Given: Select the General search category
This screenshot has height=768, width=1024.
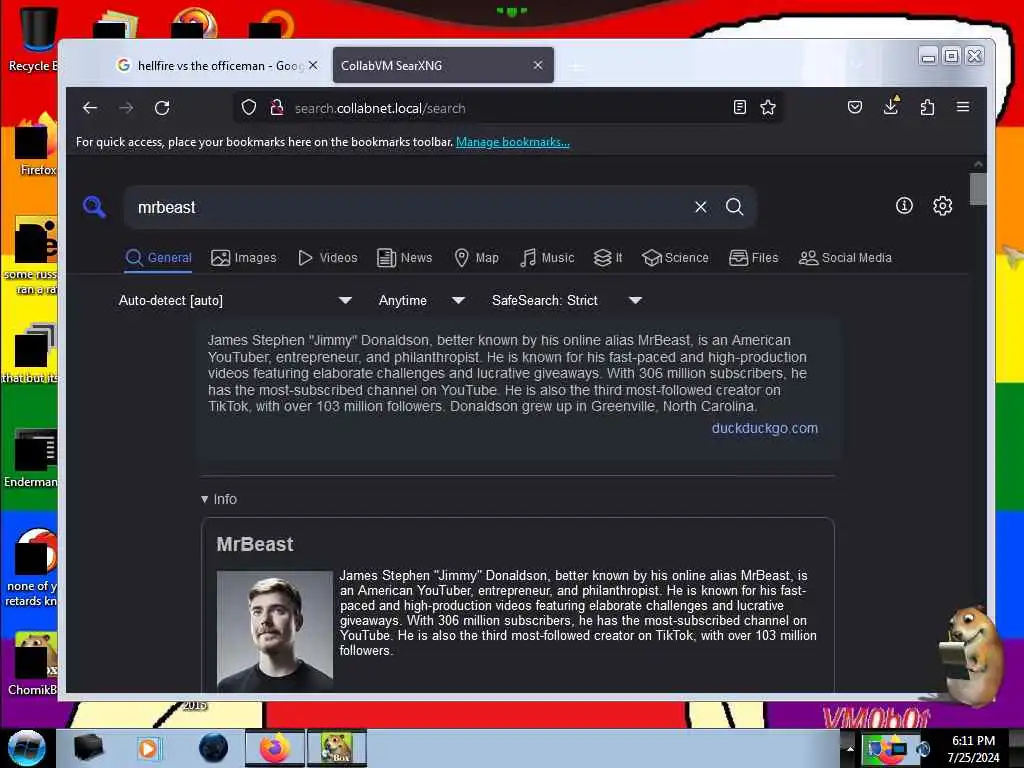Looking at the screenshot, I should click(x=159, y=258).
